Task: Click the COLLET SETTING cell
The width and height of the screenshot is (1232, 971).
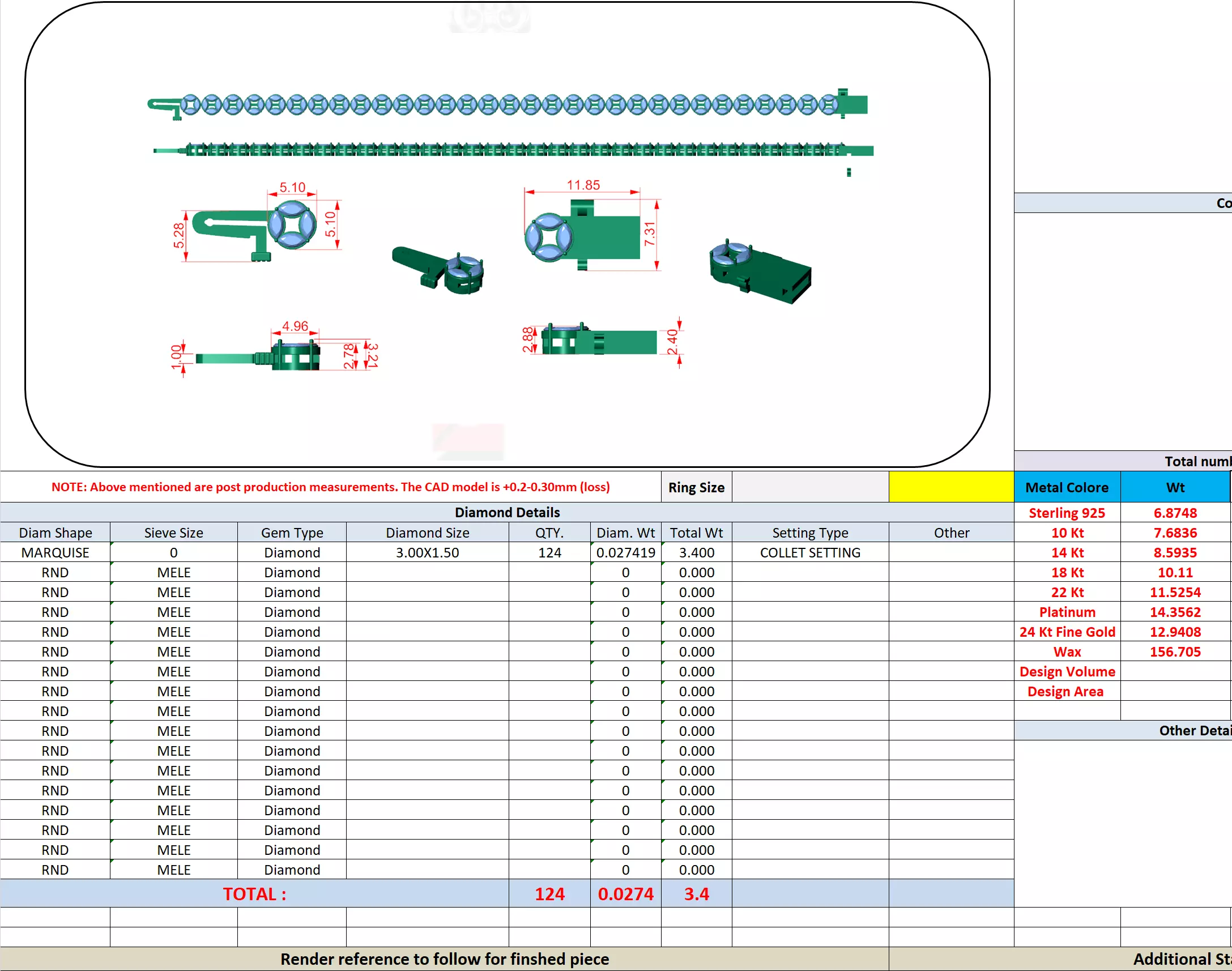Action: [809, 552]
